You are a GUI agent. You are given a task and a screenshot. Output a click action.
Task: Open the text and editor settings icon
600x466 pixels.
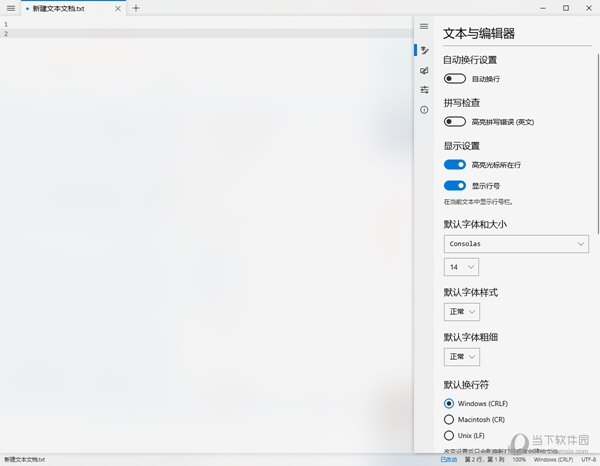[424, 50]
